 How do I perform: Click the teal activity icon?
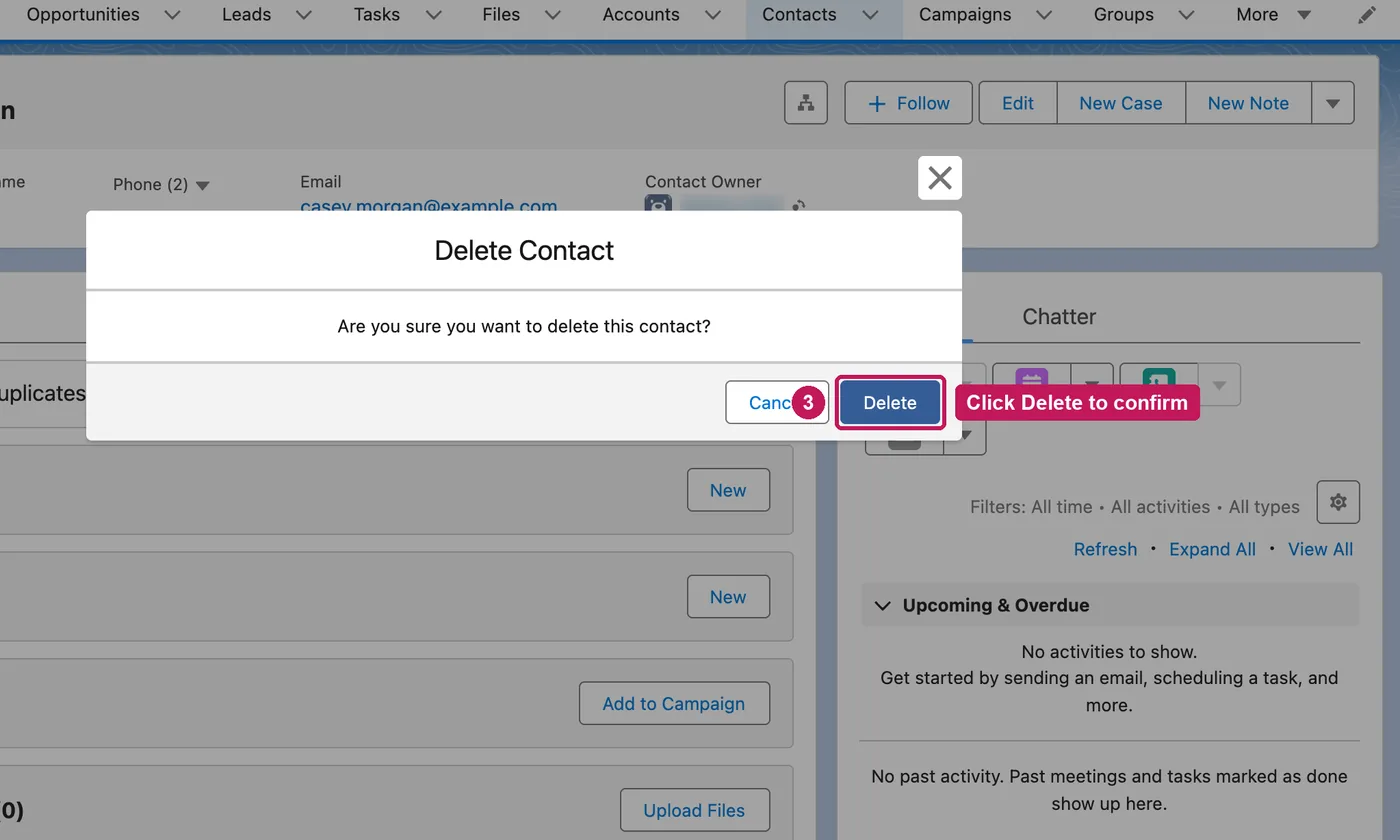pos(1158,379)
